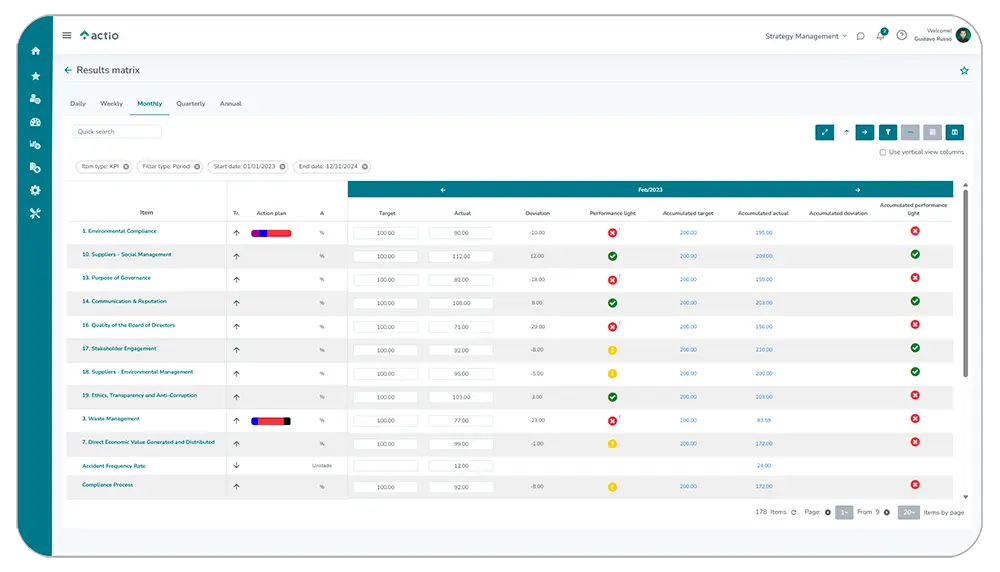Viewport: 1000px width, 572px height.
Task: Click the filter funnel button
Action: point(887,132)
